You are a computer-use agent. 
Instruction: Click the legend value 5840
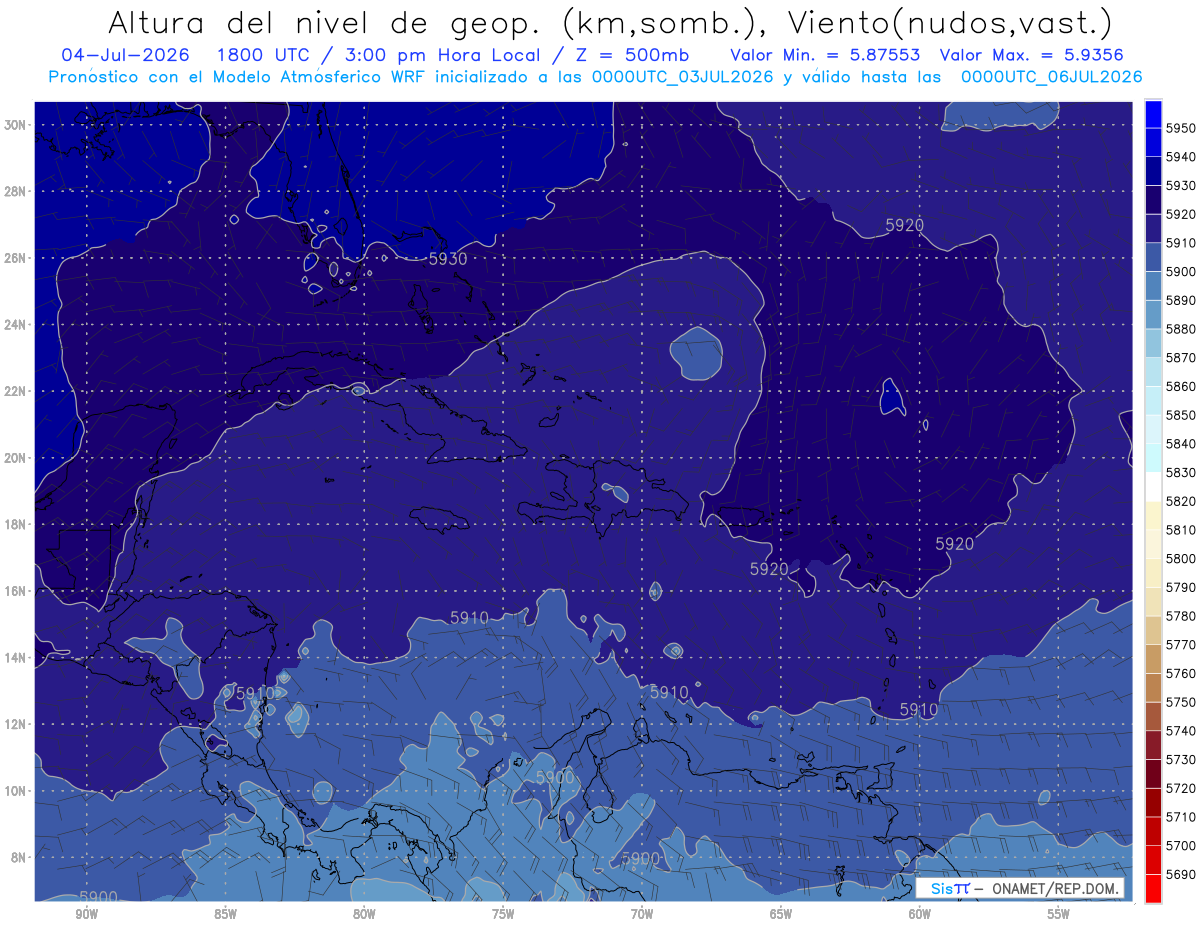pos(1181,444)
